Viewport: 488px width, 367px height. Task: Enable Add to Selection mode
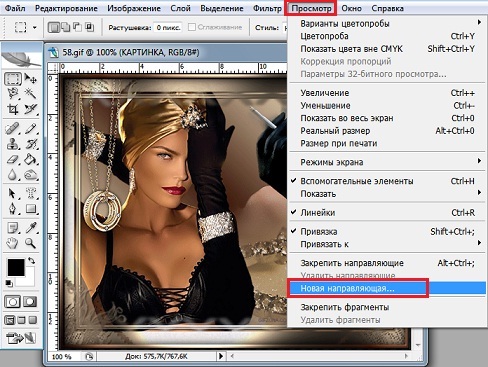(66, 27)
